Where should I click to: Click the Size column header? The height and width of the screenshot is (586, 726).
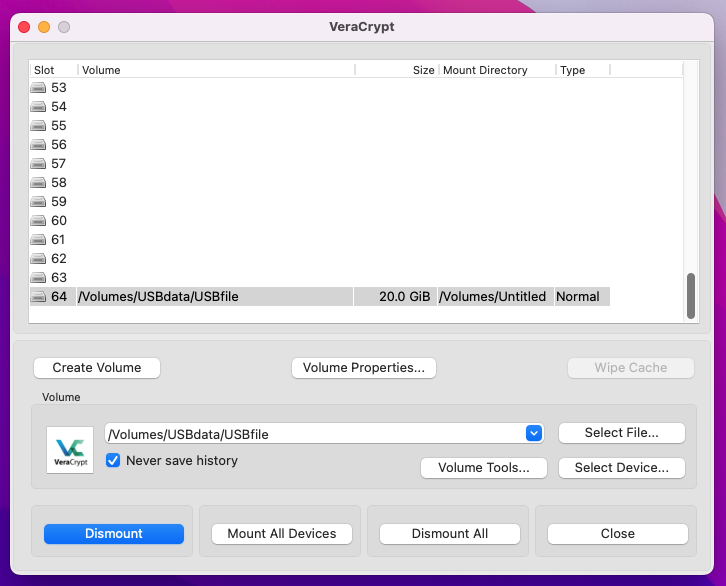point(396,71)
